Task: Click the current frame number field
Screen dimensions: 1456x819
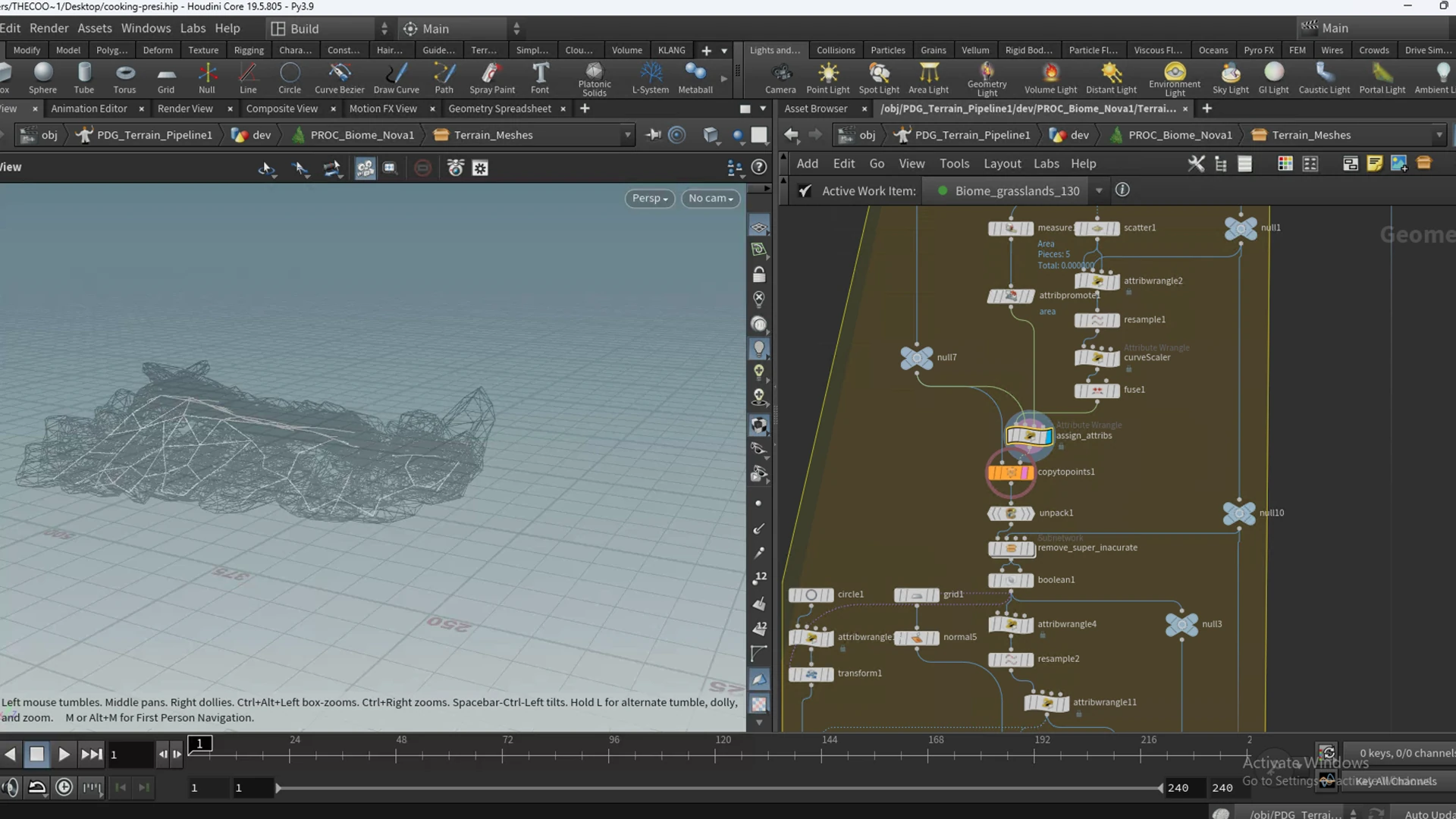Action: [x=130, y=755]
